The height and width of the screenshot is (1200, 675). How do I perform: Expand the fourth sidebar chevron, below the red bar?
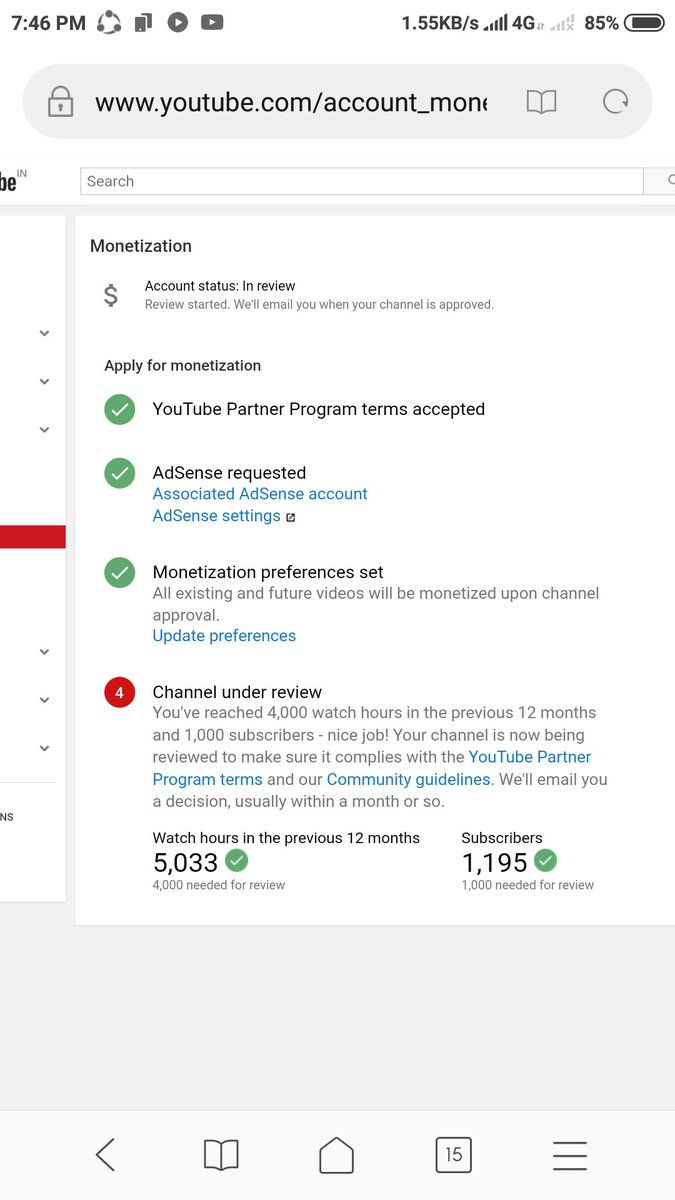(44, 652)
